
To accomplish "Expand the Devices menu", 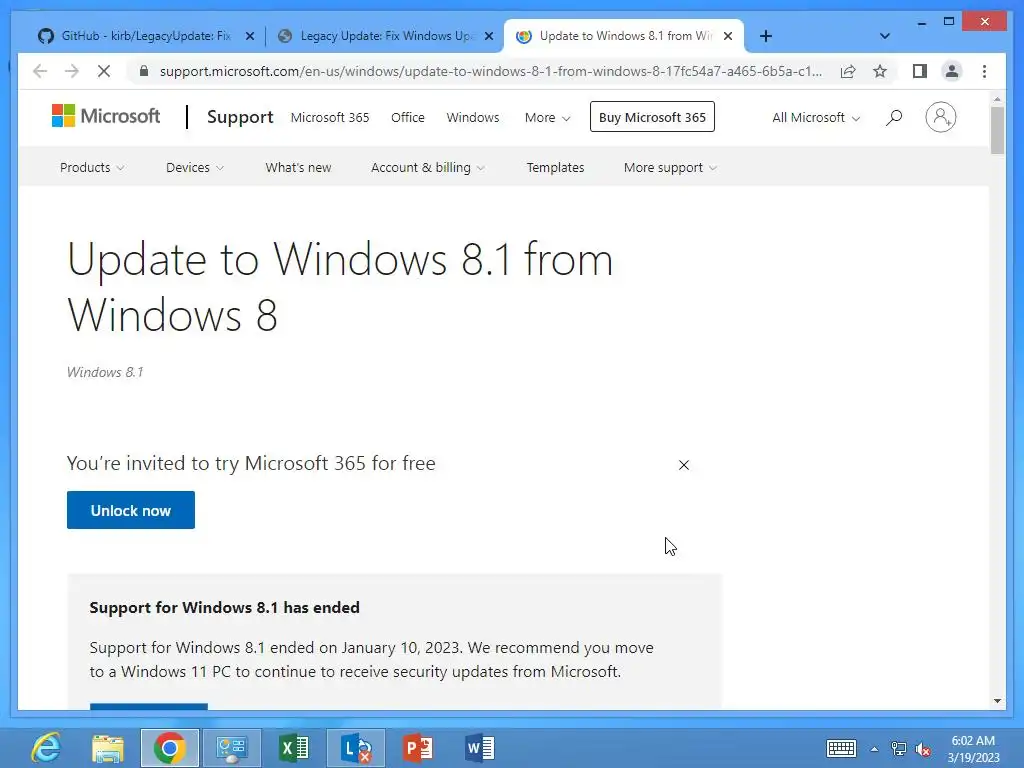I will 195,167.
